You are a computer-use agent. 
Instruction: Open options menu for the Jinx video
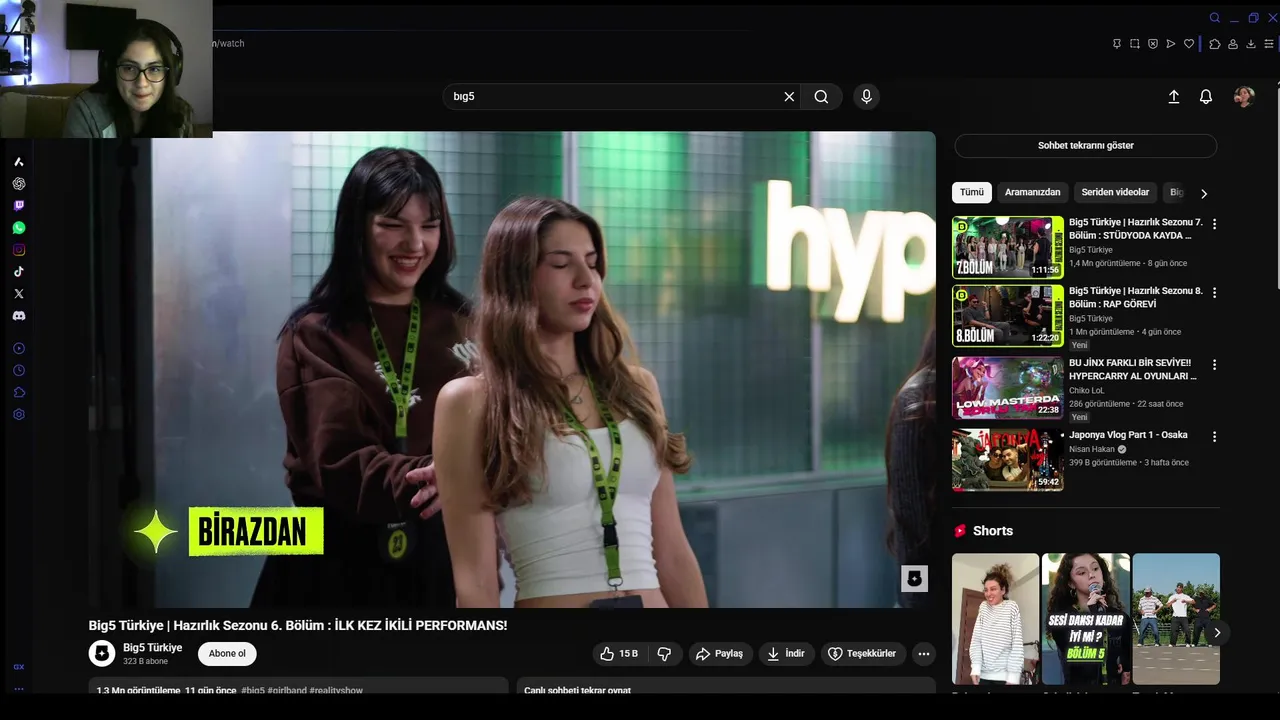click(1214, 365)
